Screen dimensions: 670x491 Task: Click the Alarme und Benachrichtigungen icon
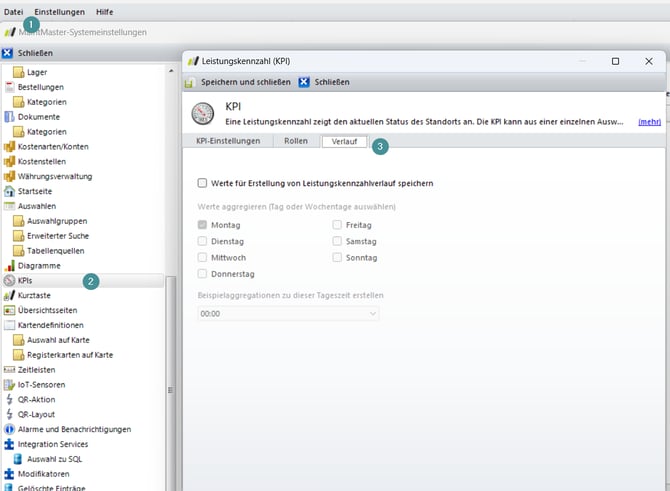(x=10, y=429)
